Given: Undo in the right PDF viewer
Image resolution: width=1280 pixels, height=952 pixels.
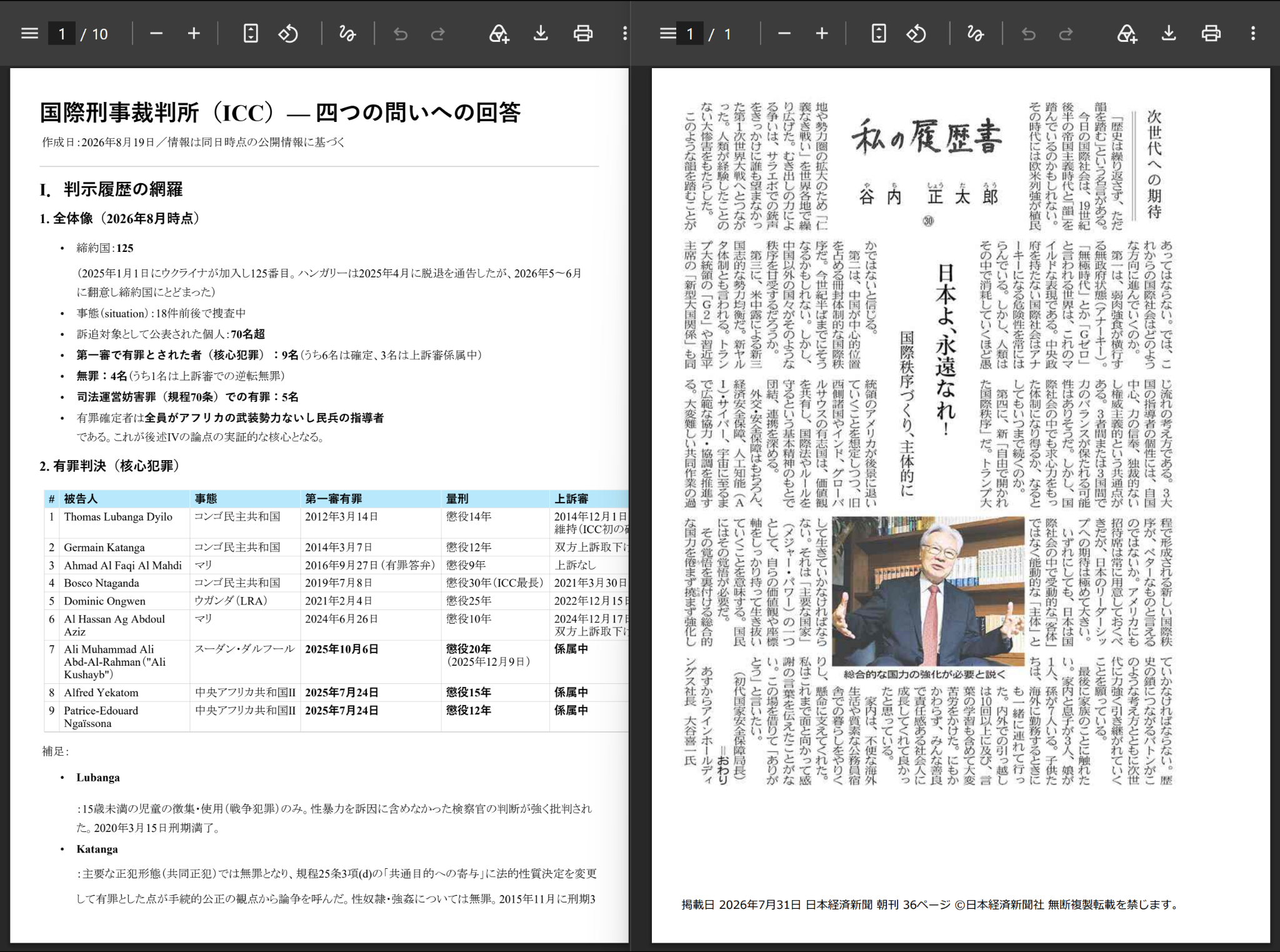Looking at the screenshot, I should [1029, 33].
